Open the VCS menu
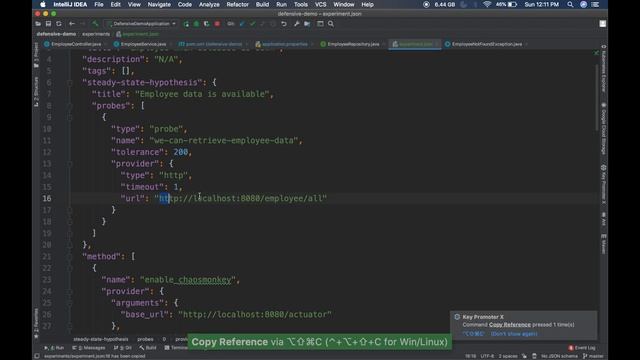The width and height of the screenshot is (640, 360). point(320,4)
